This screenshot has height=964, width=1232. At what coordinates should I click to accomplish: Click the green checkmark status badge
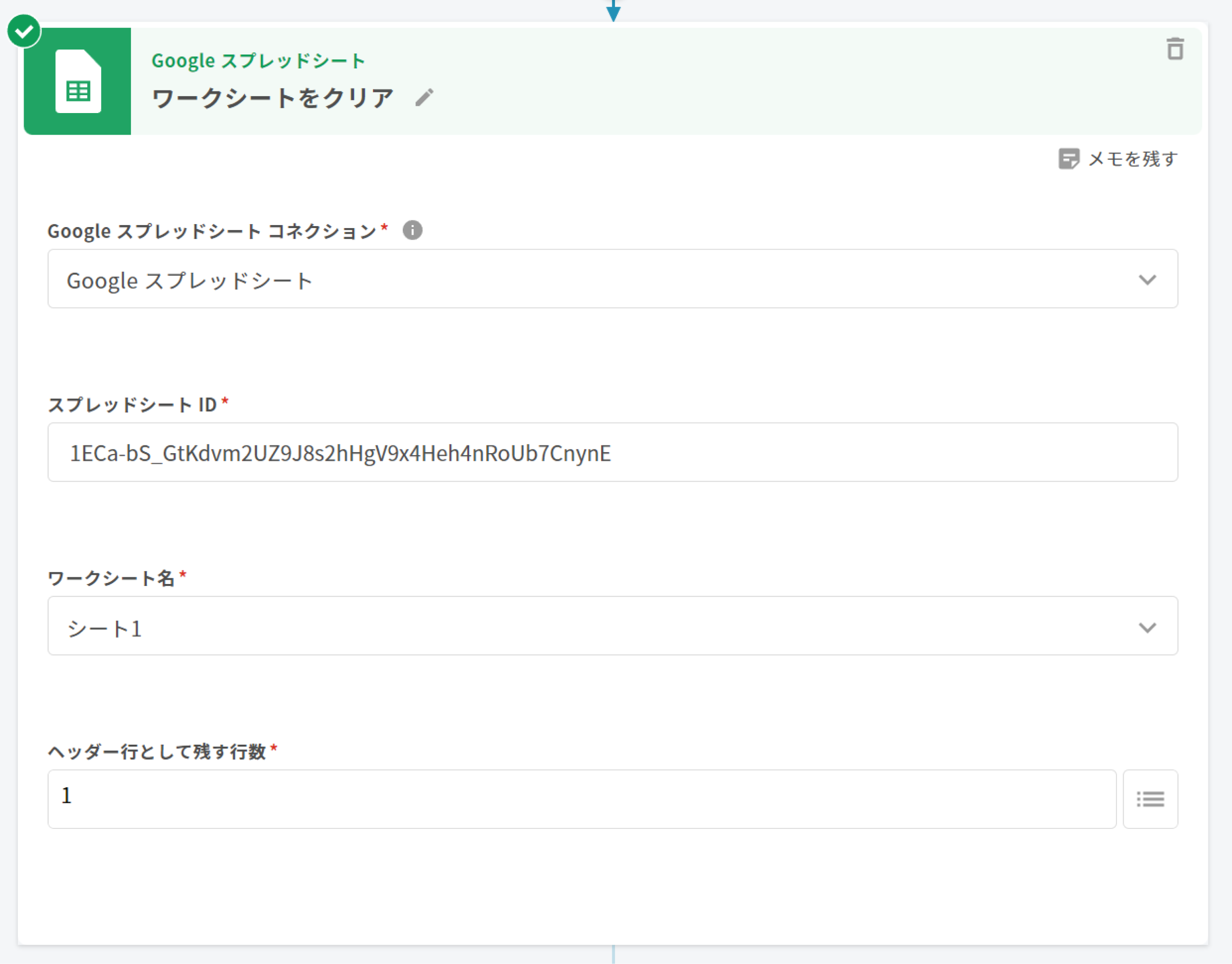point(24,31)
